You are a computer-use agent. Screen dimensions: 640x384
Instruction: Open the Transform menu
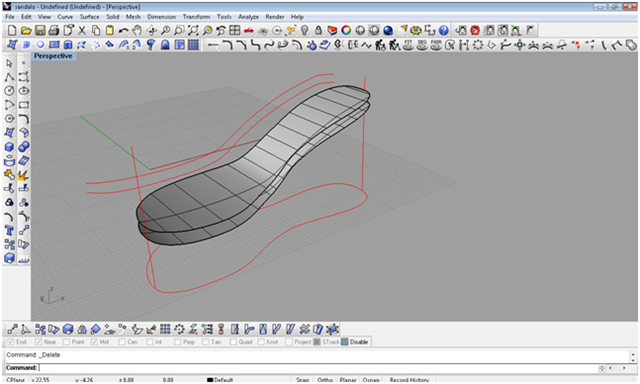pyautogui.click(x=196, y=17)
